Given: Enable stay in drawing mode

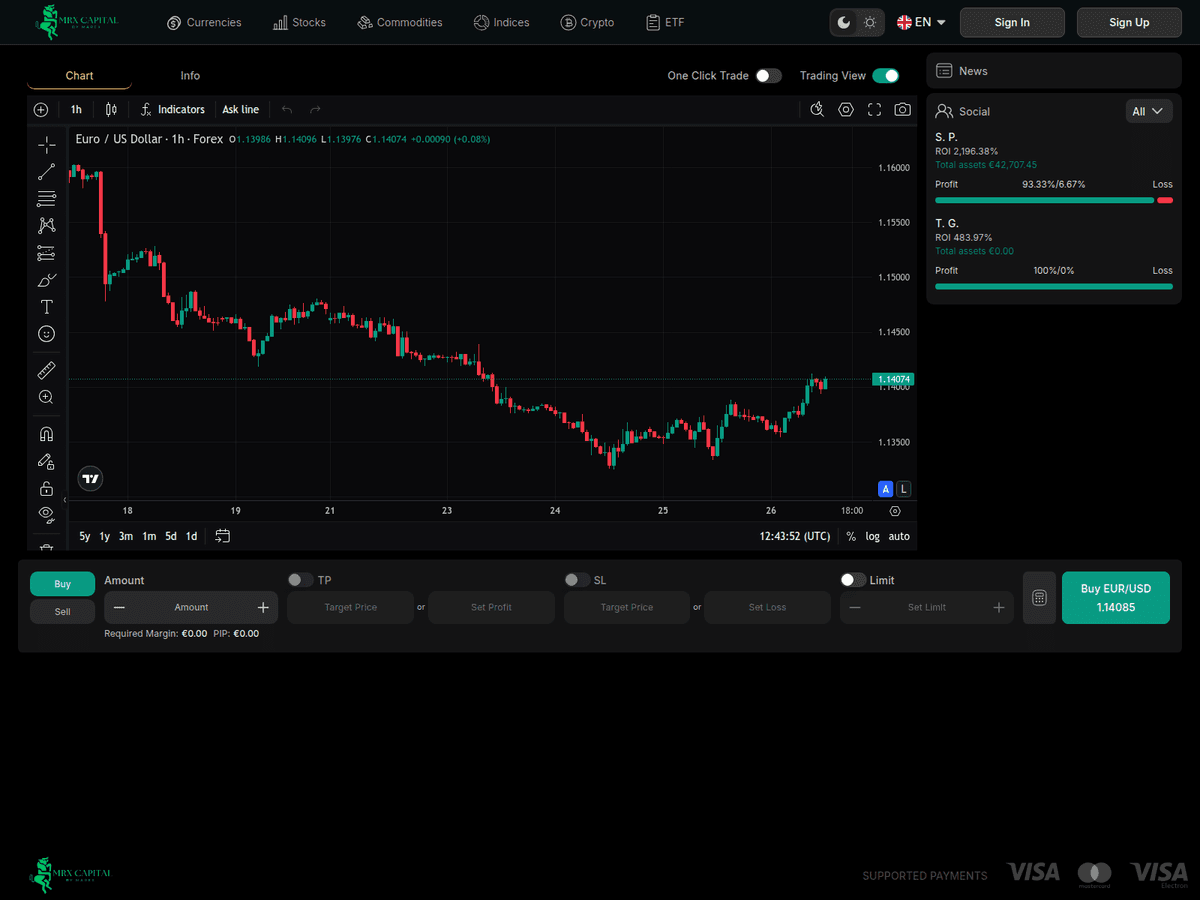Looking at the screenshot, I should coord(46,461).
